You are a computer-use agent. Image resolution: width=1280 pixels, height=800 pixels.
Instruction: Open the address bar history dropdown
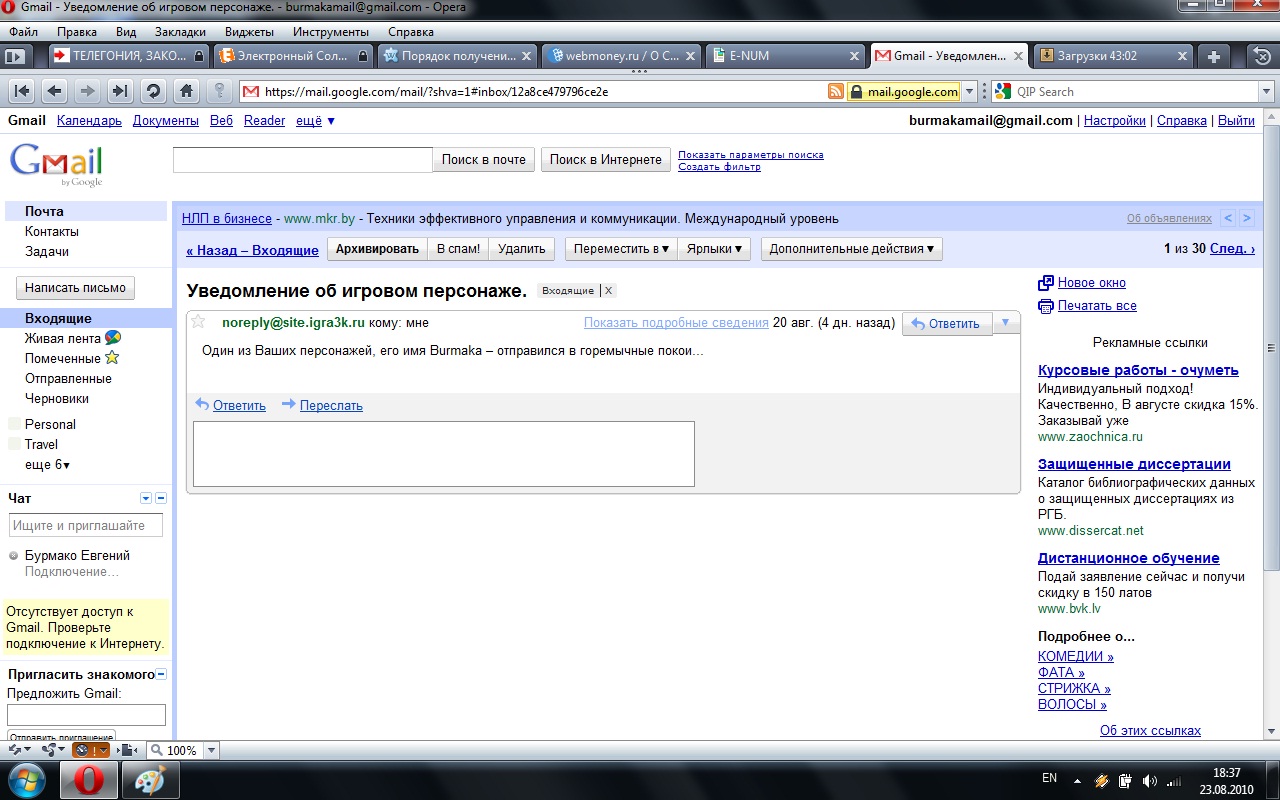click(969, 92)
